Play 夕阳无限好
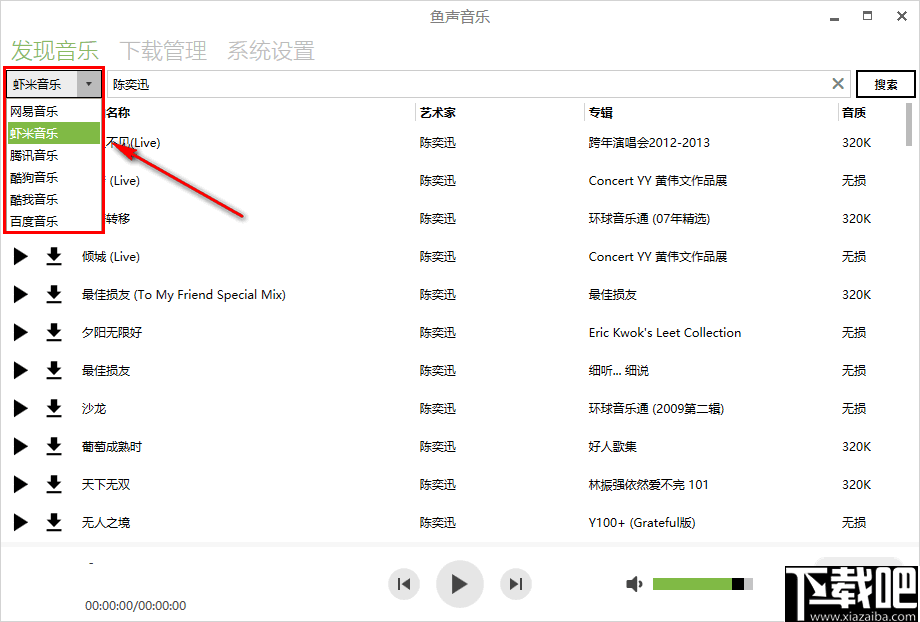Screen dimensions: 920x622 [x=20, y=332]
